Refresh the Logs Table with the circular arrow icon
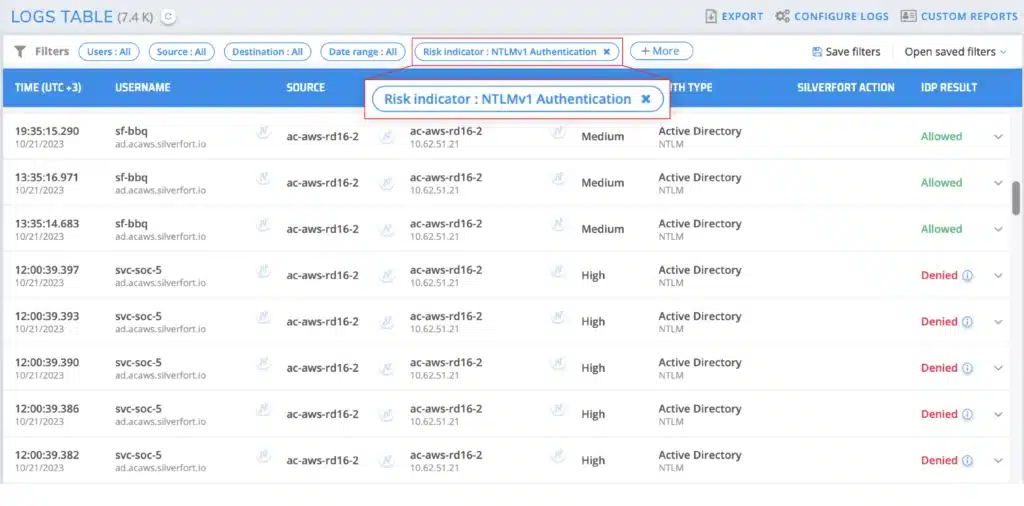This screenshot has width=1024, height=506. 168,18
